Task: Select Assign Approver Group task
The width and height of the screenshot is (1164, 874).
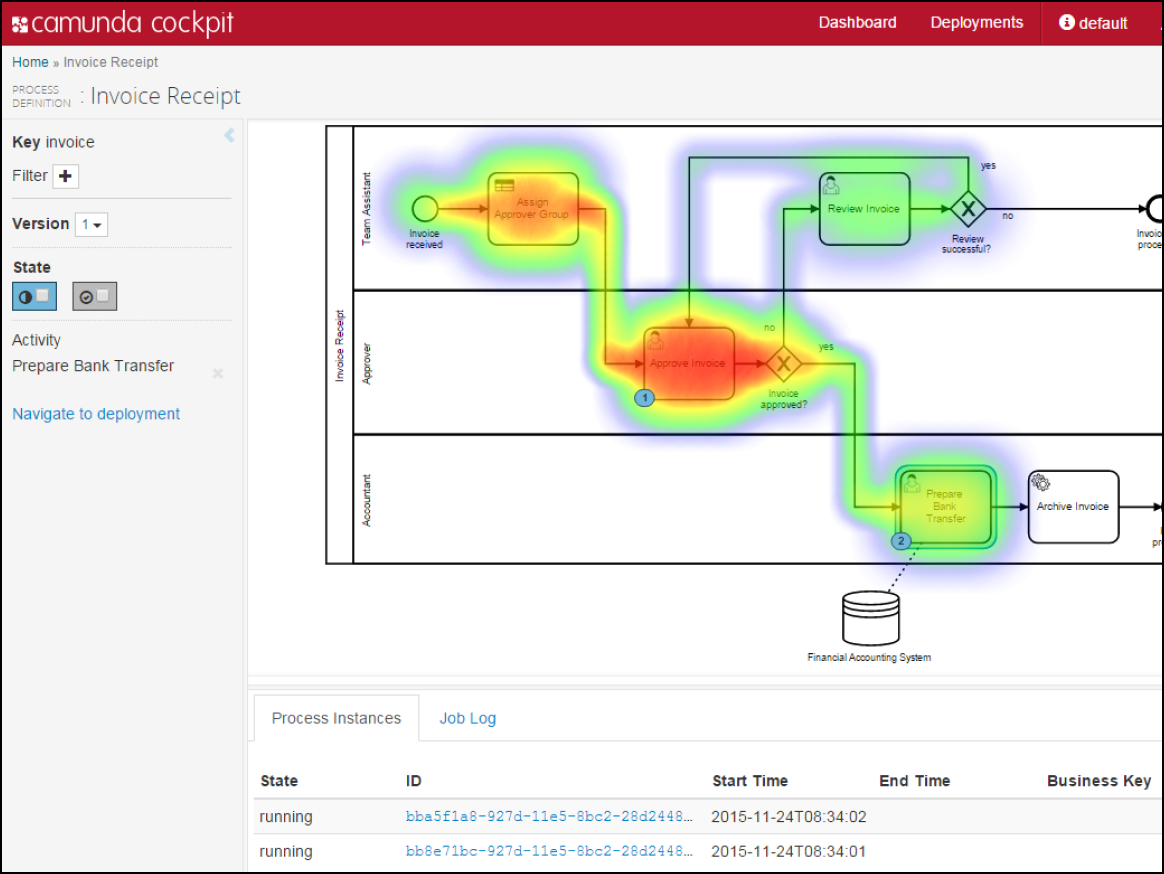Action: tap(533, 209)
